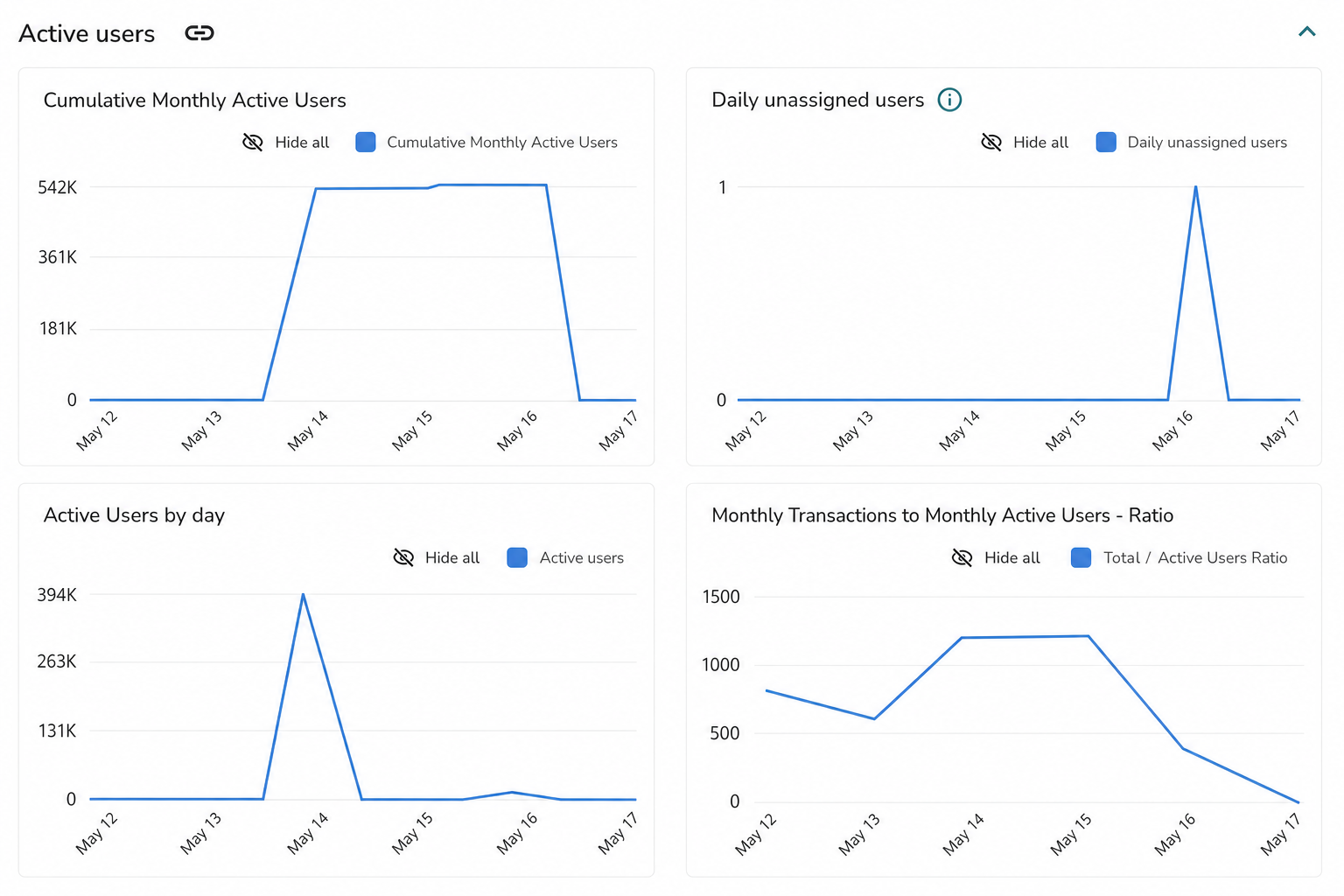Viewport: 1344px width, 896px height.
Task: Click 1000 axis label in Ratio chart
Action: coord(721,665)
